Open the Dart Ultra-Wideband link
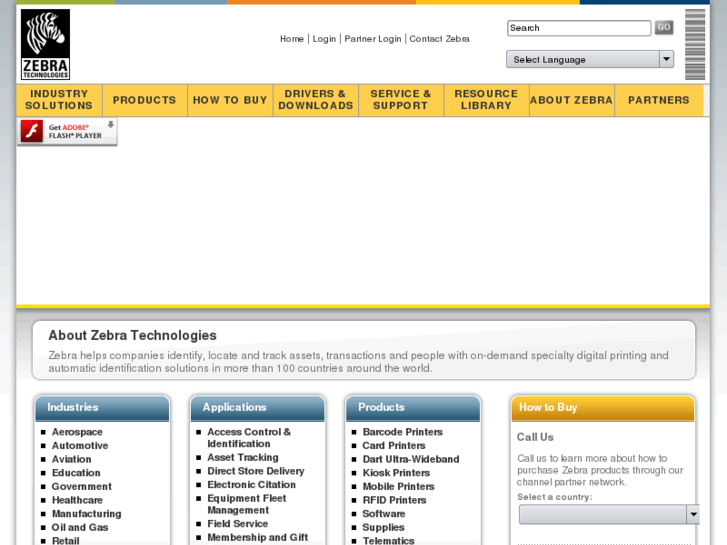727x545 pixels. coord(411,459)
